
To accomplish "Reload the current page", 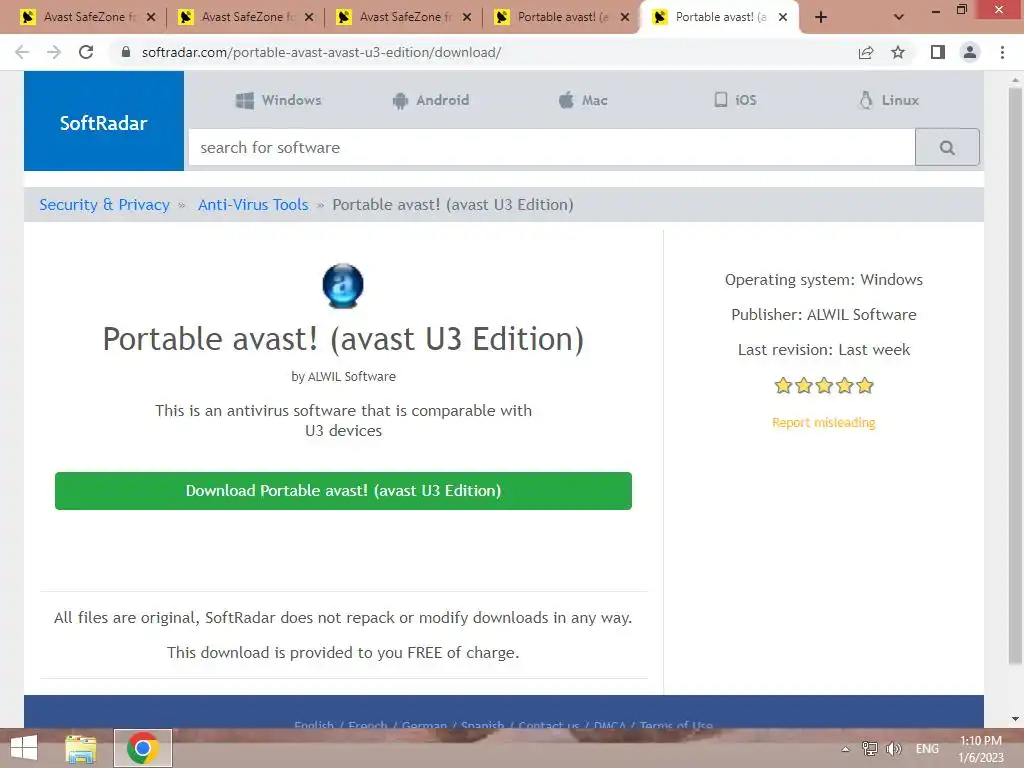I will coord(86,52).
